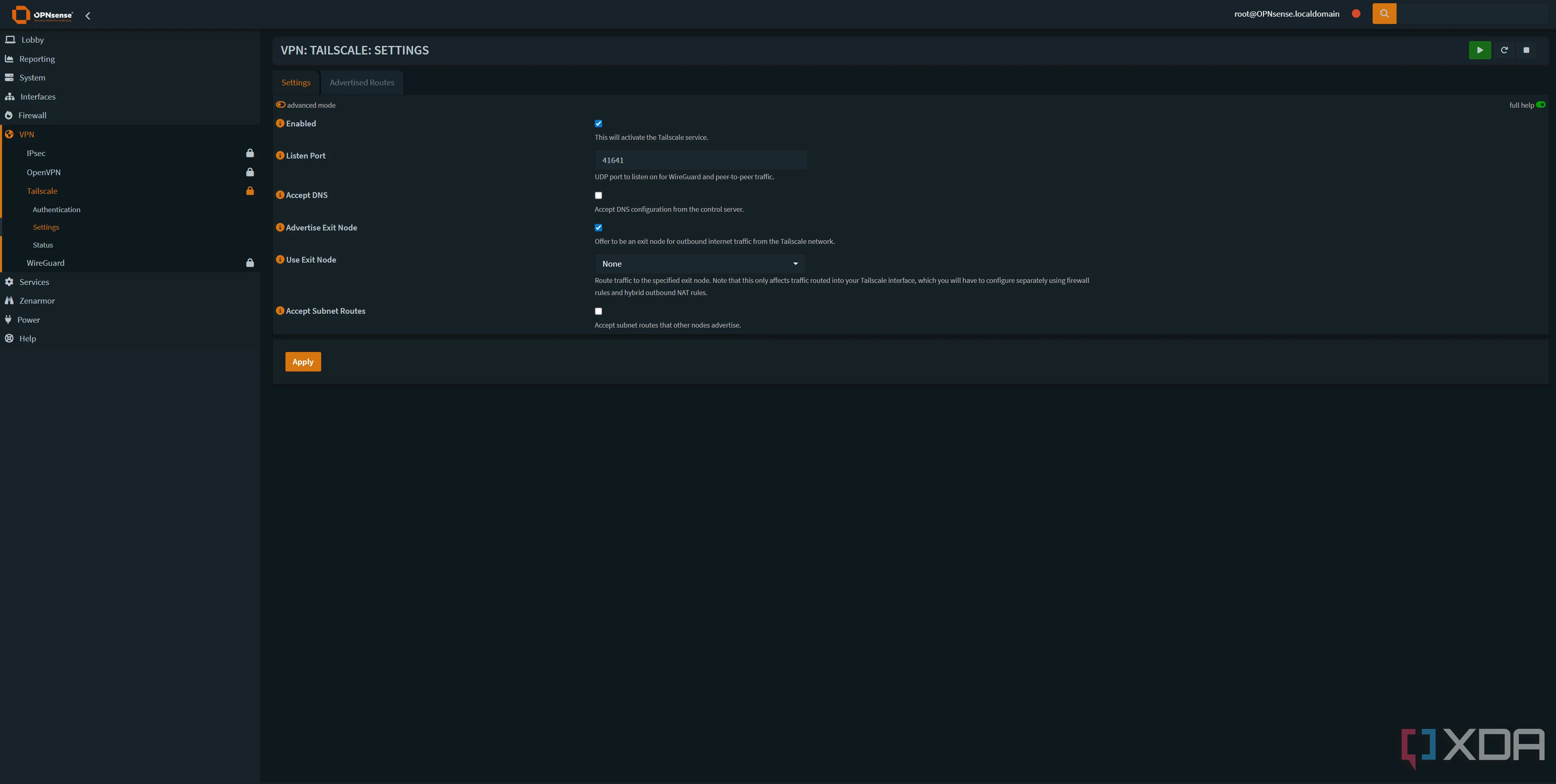Expand the WireGuard submenu
Viewport: 1556px width, 784px height.
pyautogui.click(x=130, y=263)
